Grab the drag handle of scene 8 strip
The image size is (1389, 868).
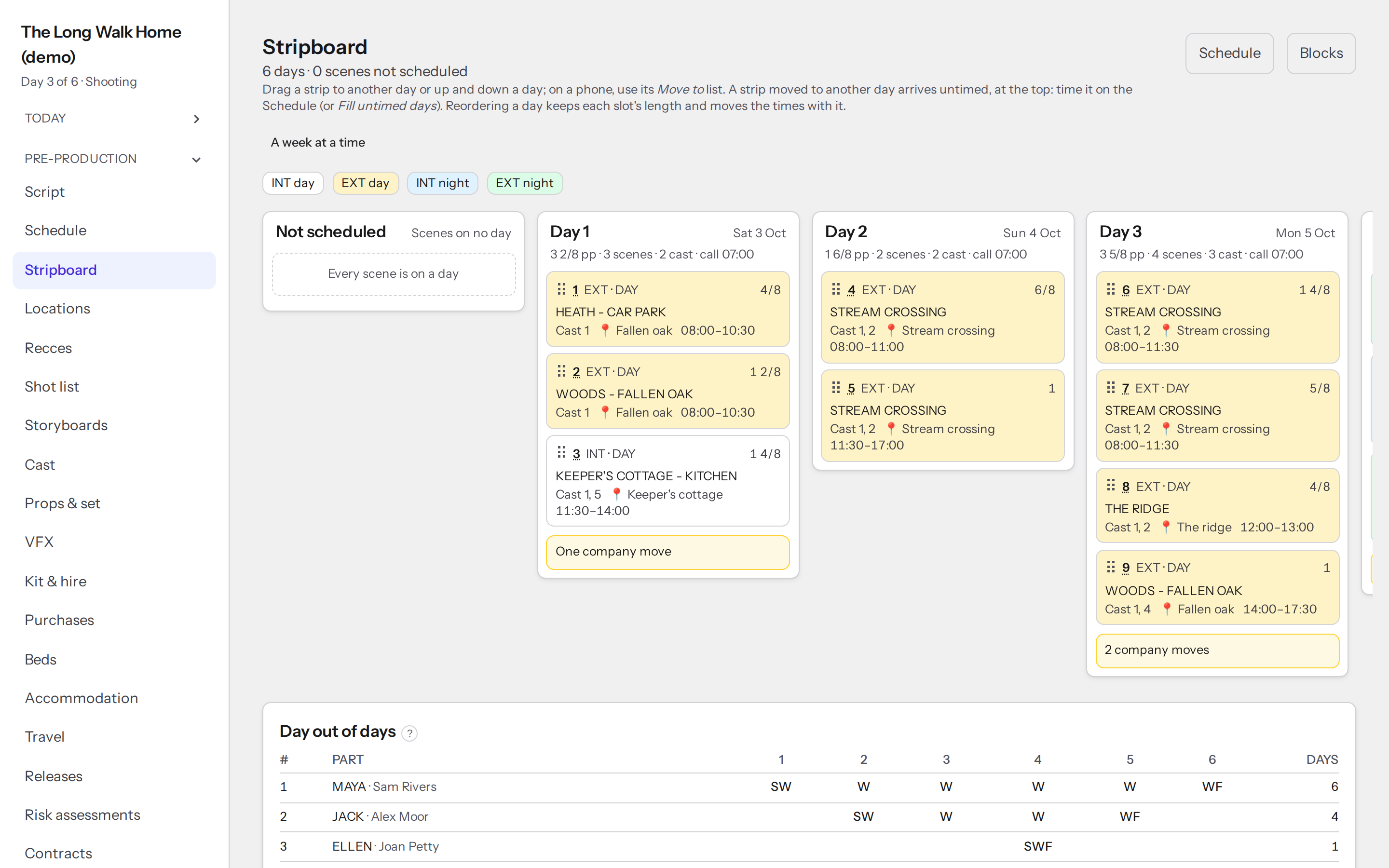(x=1111, y=486)
